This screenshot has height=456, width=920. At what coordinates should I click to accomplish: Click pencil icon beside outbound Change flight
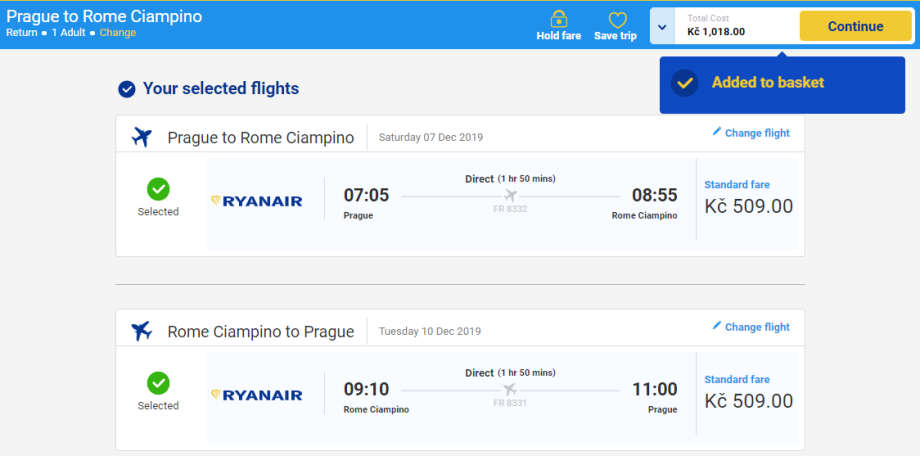click(716, 132)
